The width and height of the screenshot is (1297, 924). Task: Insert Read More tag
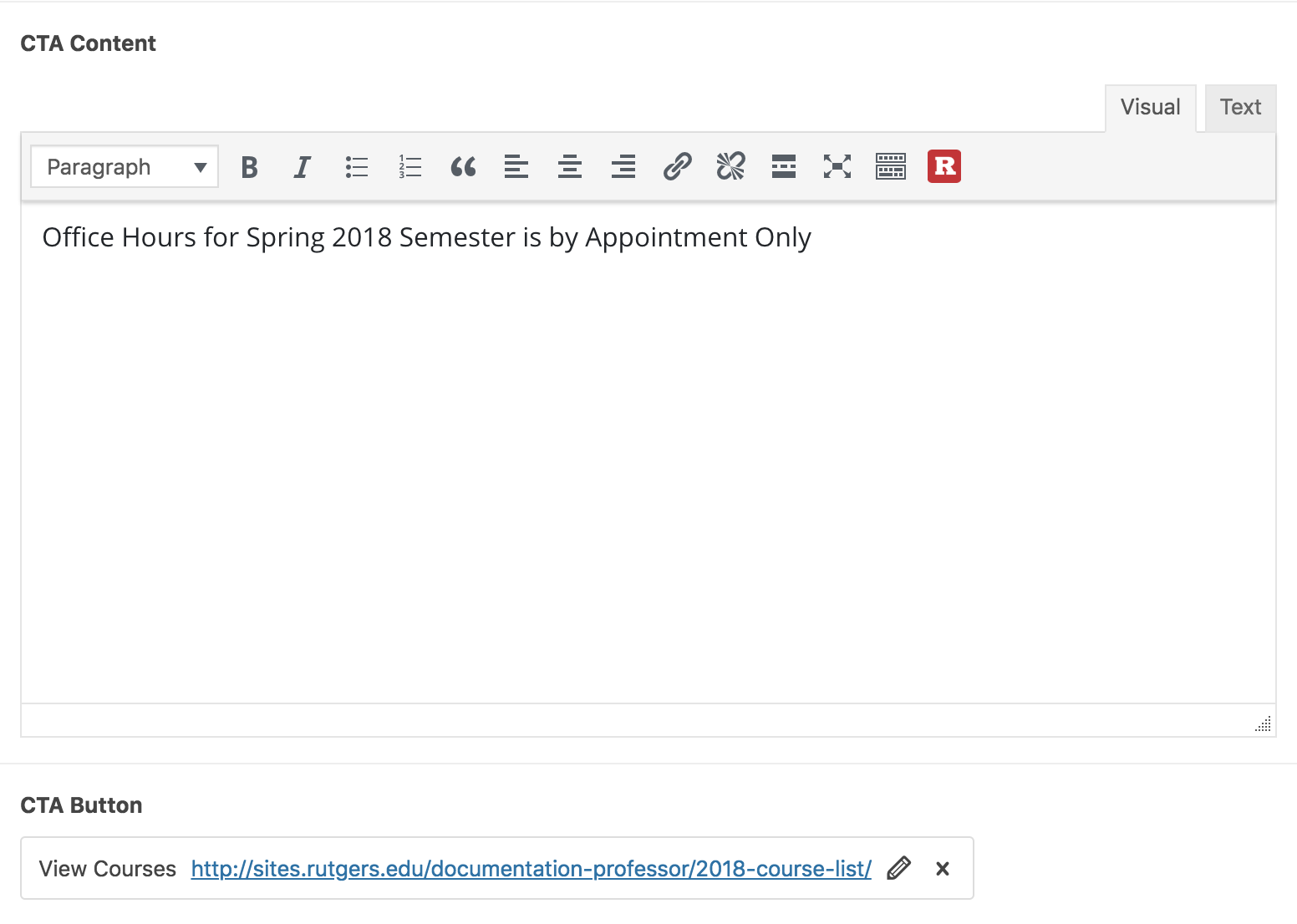[x=784, y=167]
